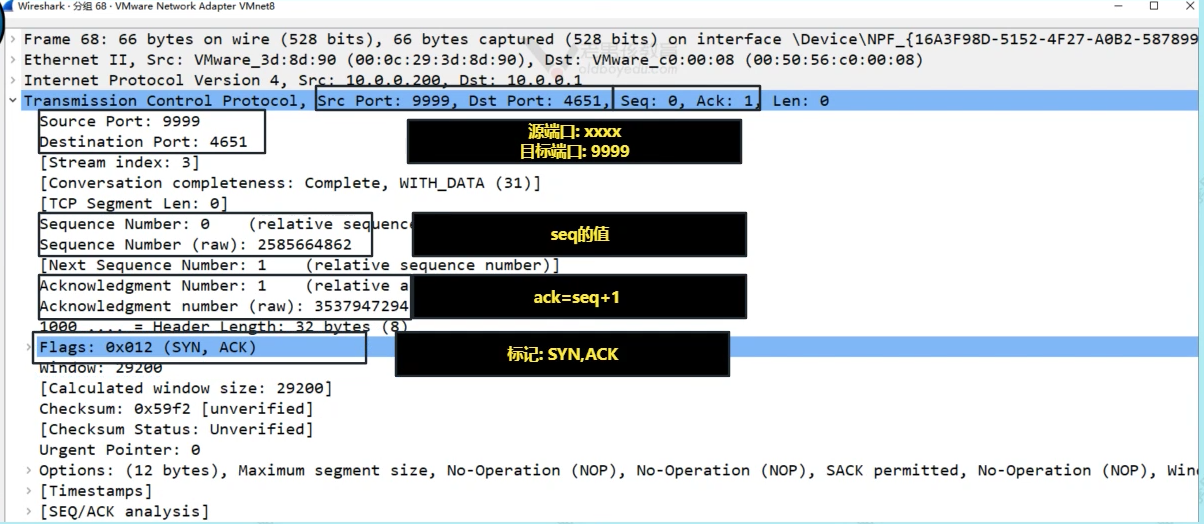Image resolution: width=1204 pixels, height=524 pixels.
Task: Select the Flags: 0x012 (SYN, ACK) row
Action: point(148,347)
